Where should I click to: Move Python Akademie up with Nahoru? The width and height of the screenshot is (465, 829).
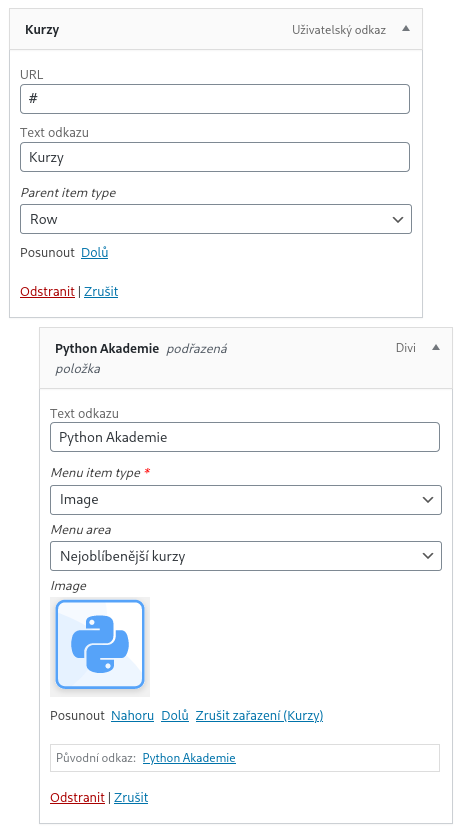pyautogui.click(x=132, y=715)
